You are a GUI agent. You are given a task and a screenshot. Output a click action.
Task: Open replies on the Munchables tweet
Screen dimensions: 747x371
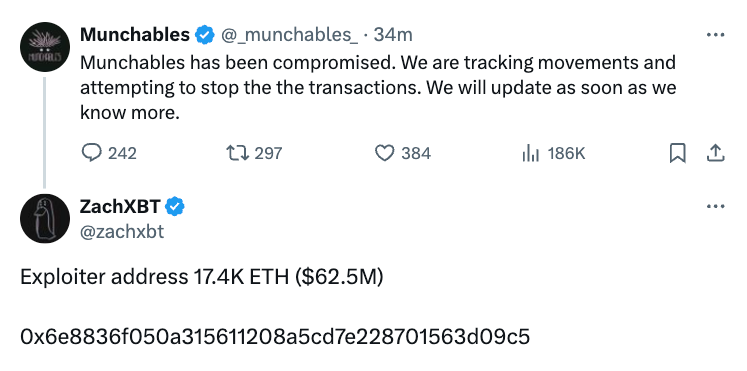[x=109, y=153]
